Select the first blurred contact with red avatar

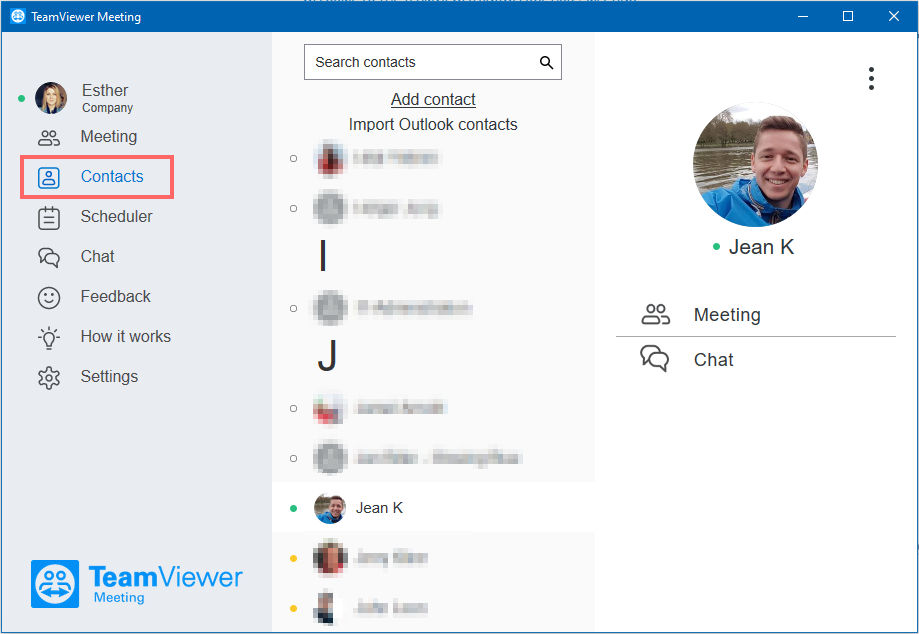[x=433, y=158]
